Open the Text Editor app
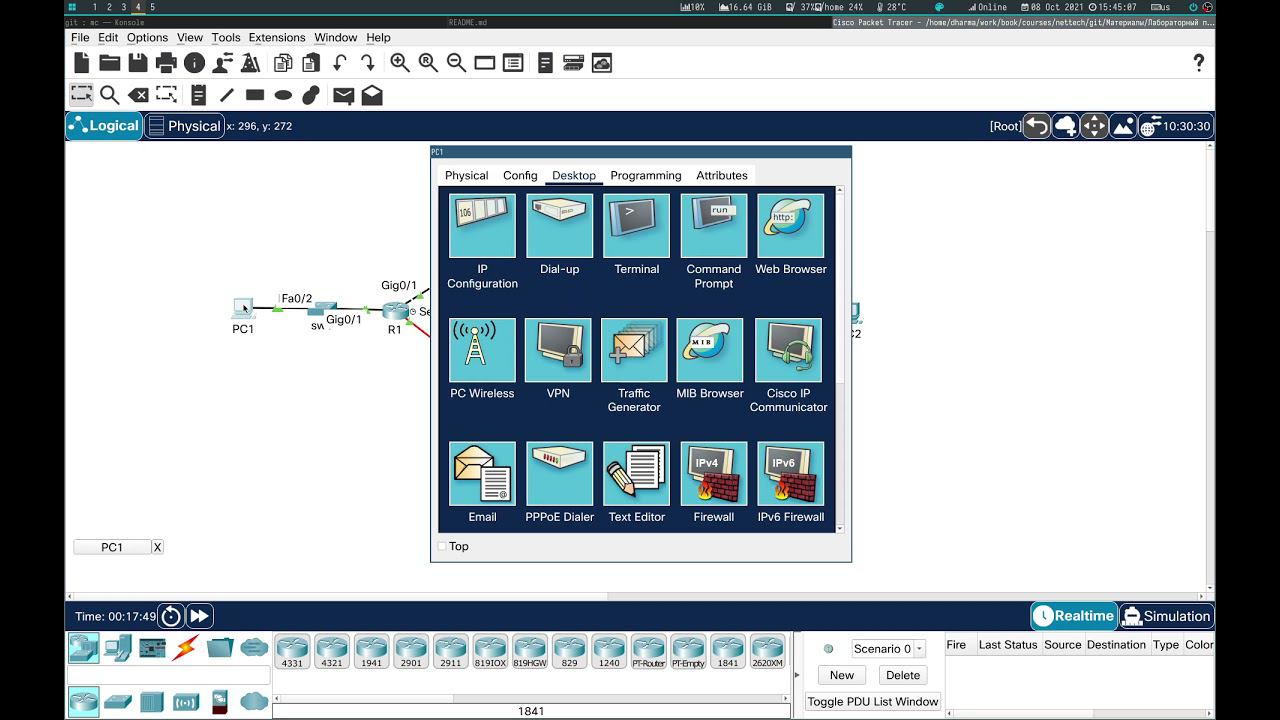 click(x=636, y=474)
